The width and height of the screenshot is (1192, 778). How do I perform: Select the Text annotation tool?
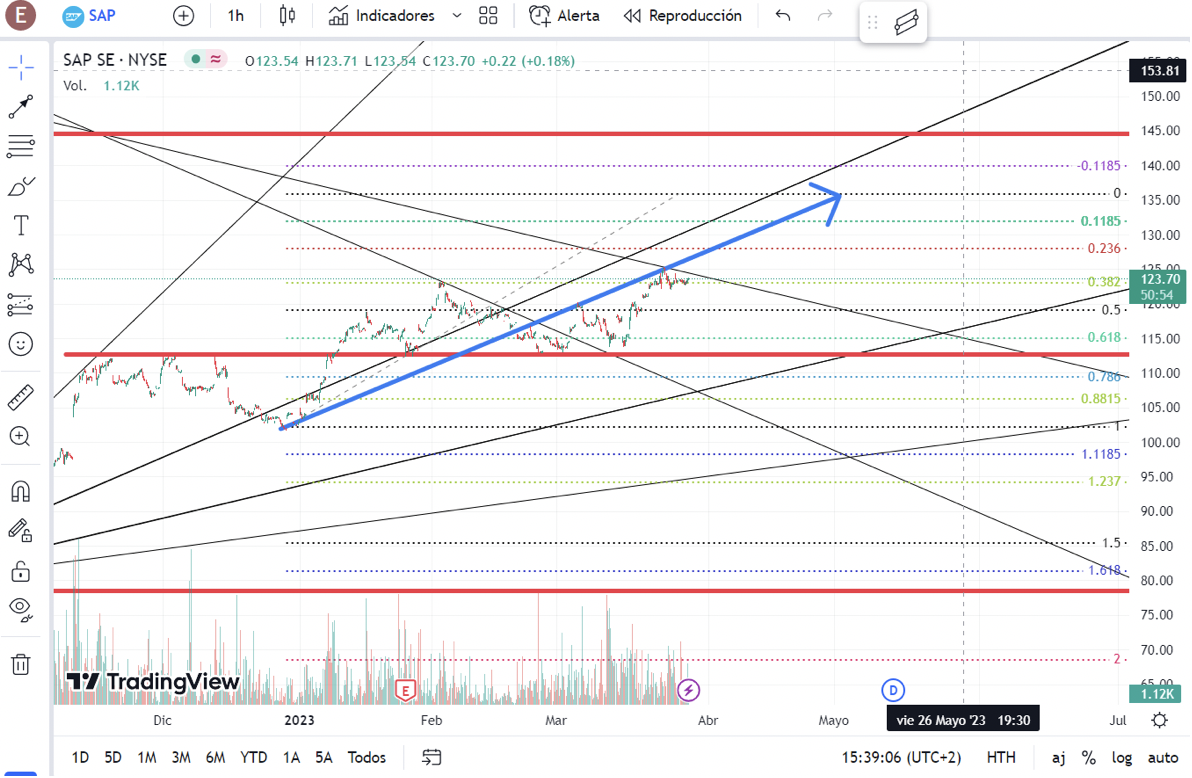click(21, 225)
